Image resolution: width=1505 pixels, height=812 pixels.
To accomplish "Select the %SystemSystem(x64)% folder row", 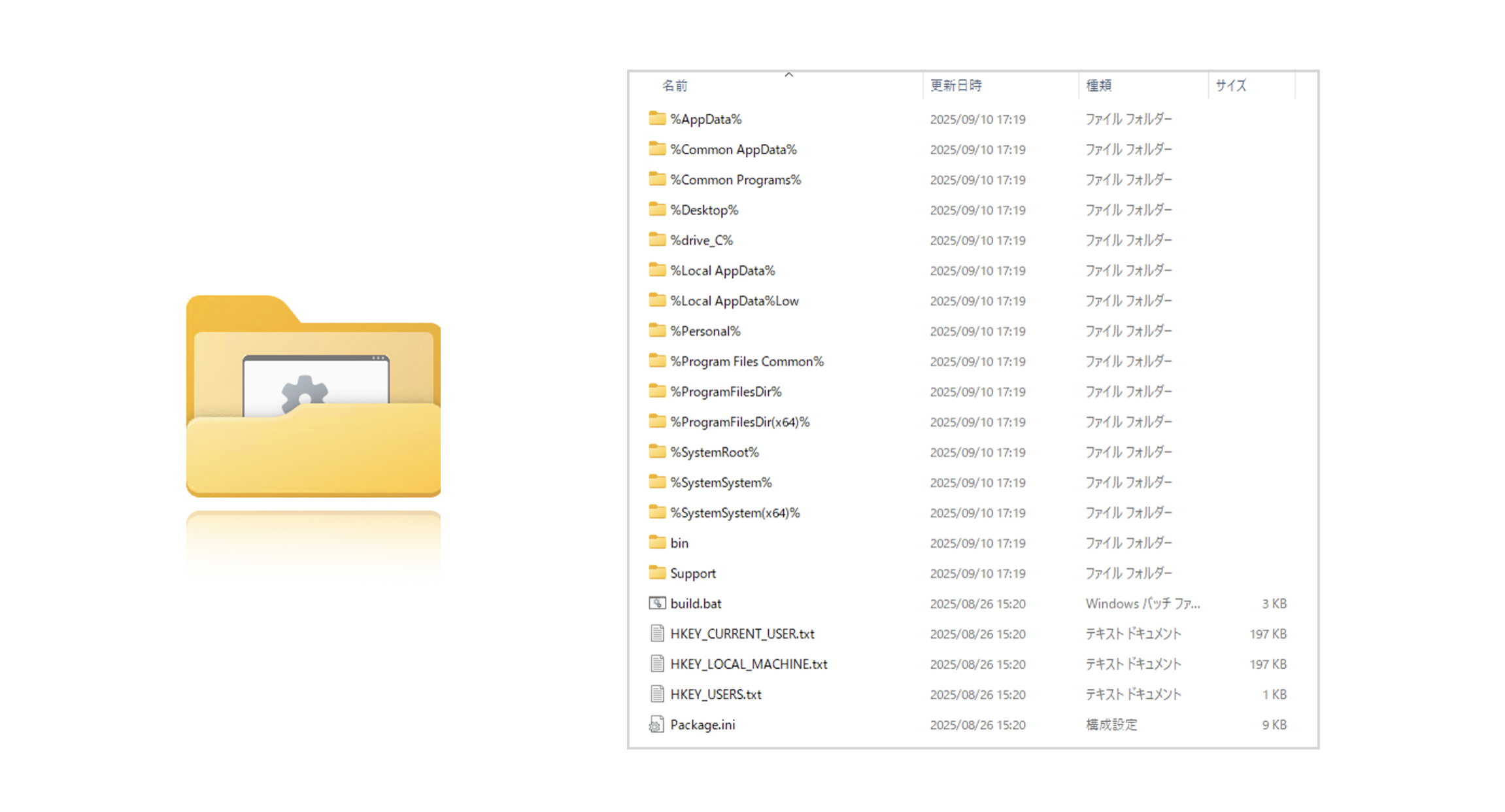I will point(735,513).
